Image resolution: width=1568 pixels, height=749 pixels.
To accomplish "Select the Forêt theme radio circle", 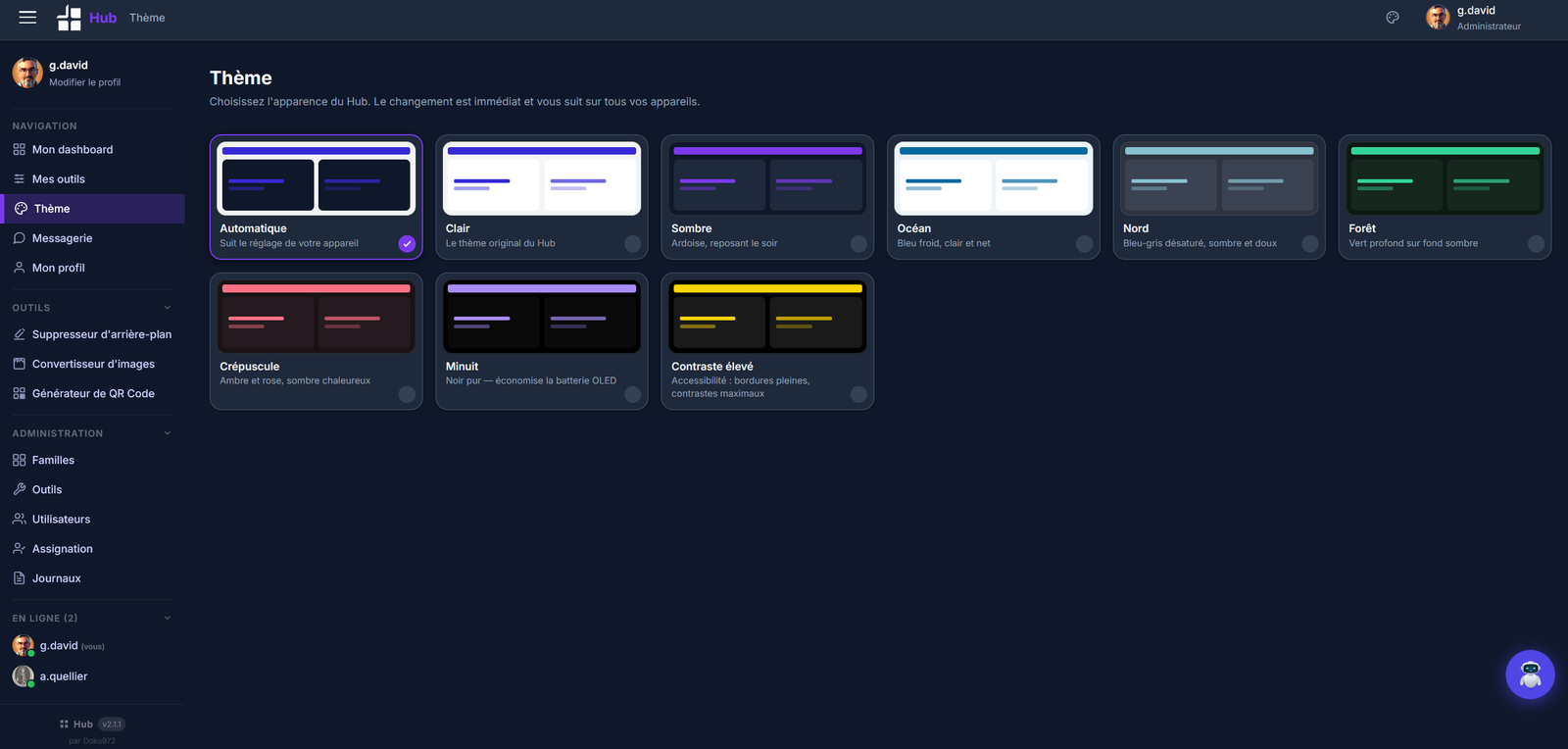I will tap(1536, 244).
